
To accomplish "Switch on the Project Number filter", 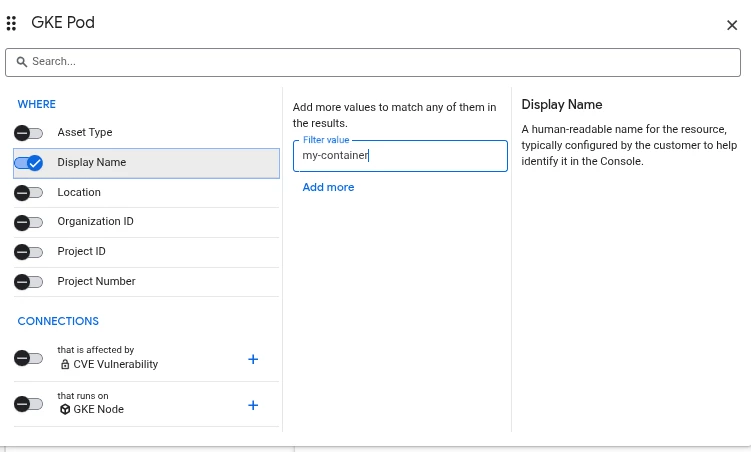I will click(x=28, y=282).
